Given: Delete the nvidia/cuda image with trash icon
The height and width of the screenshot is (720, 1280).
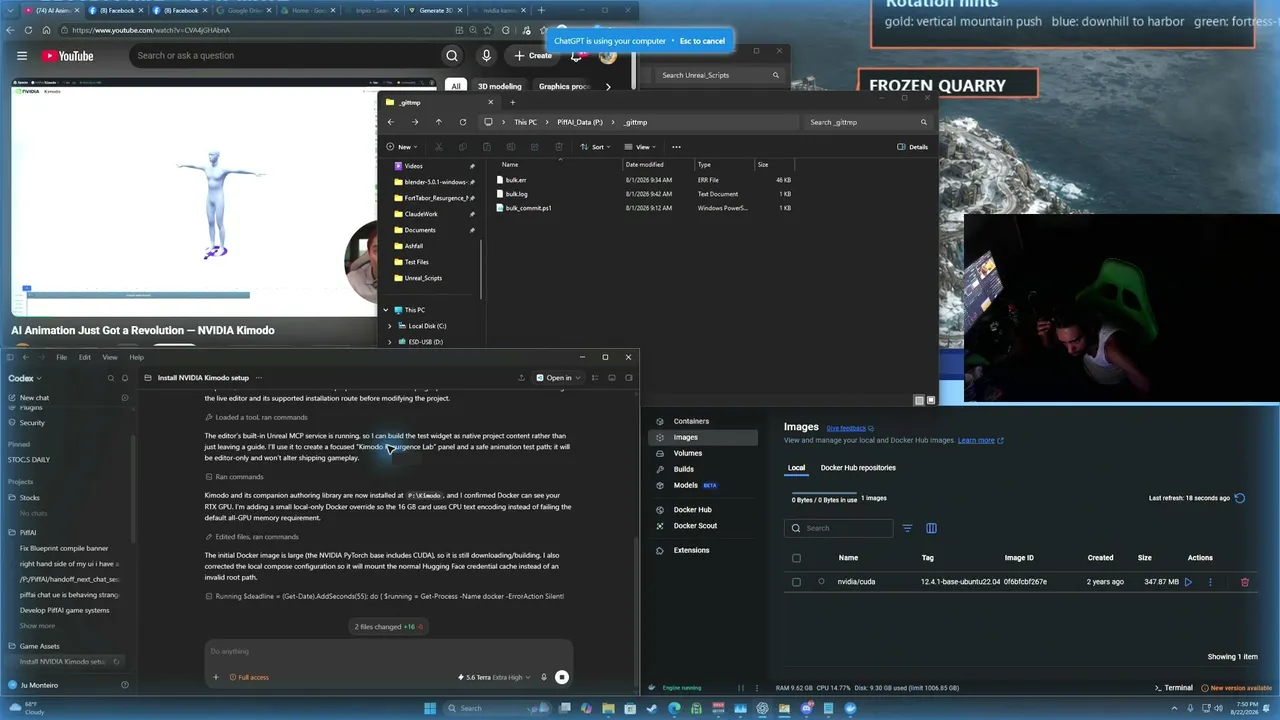Looking at the screenshot, I should (x=1245, y=582).
